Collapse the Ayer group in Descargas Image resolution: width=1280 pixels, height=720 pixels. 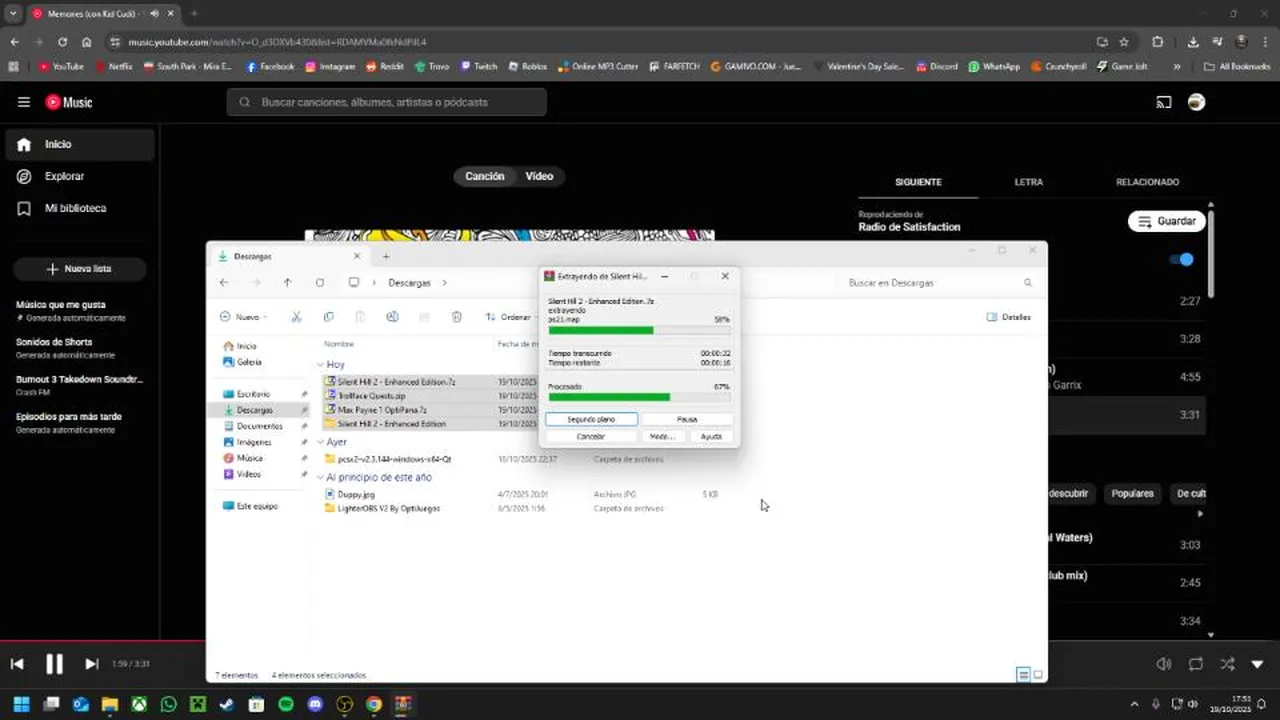[x=320, y=442]
